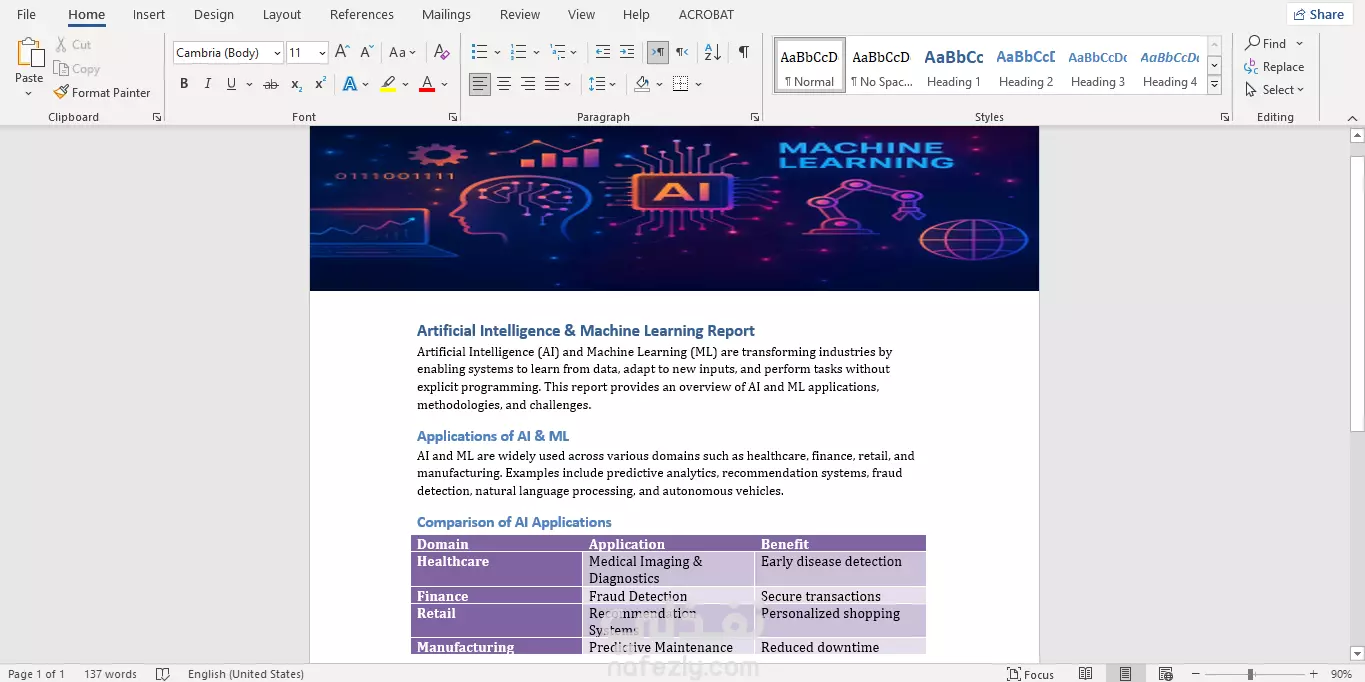Image resolution: width=1365 pixels, height=682 pixels.
Task: Click the Share button
Action: pyautogui.click(x=1319, y=14)
